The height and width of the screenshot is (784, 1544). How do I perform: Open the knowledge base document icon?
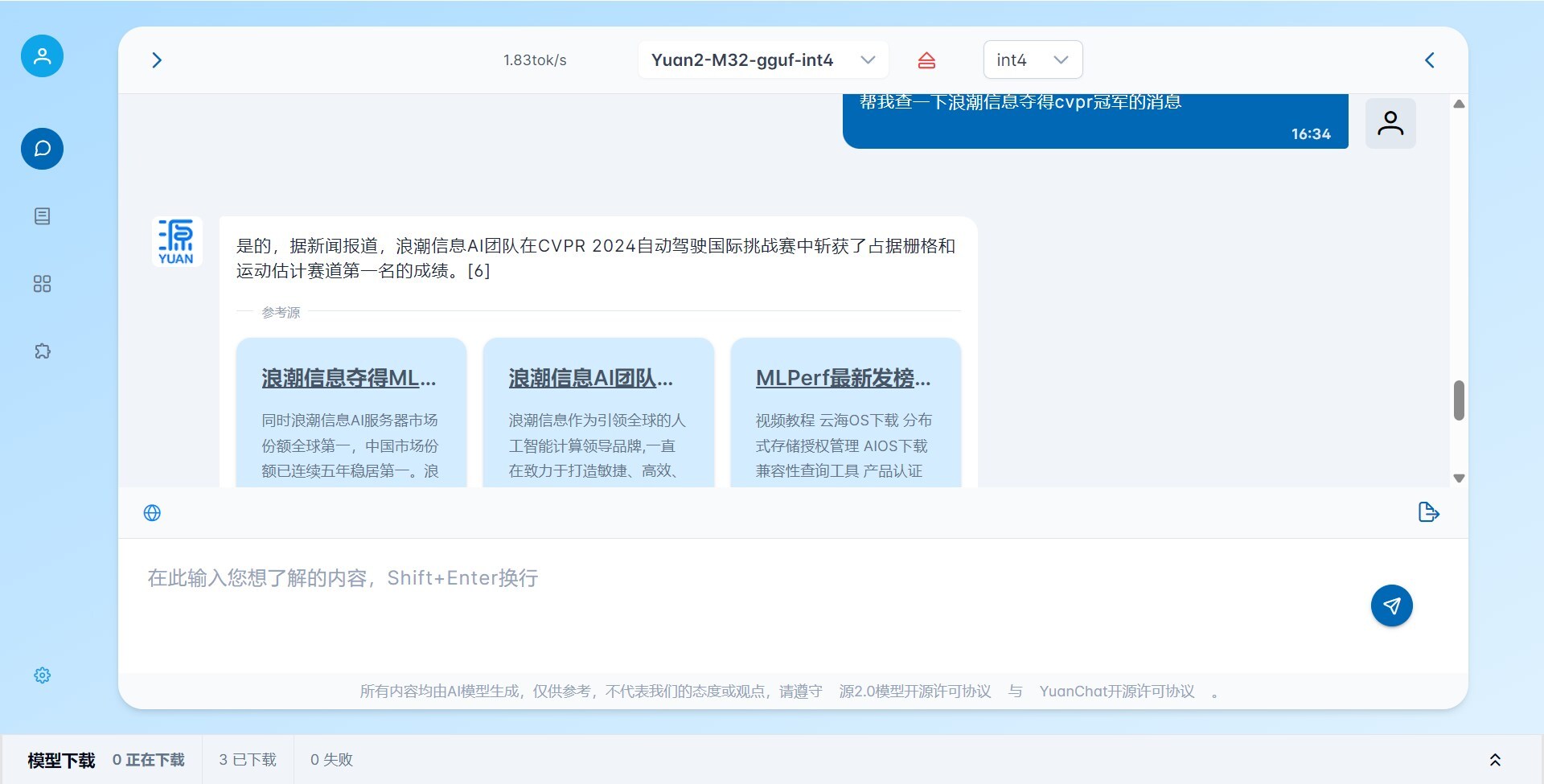point(42,215)
